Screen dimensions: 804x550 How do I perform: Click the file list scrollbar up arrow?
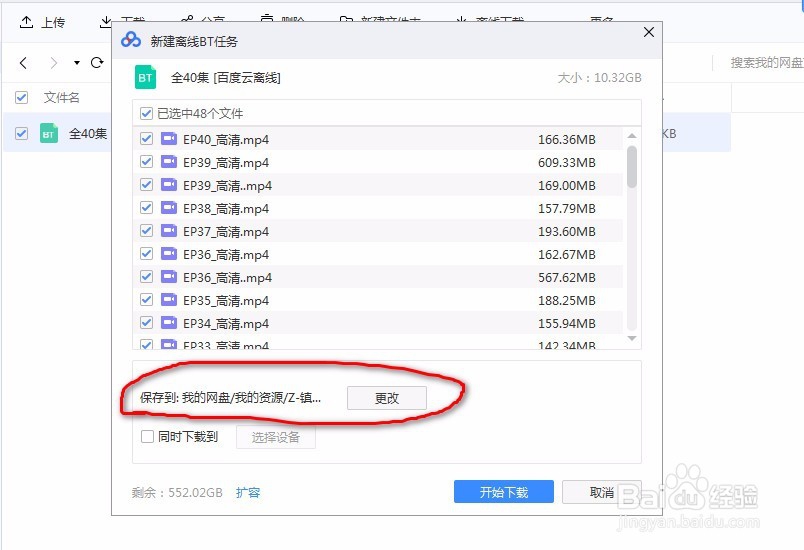click(632, 136)
